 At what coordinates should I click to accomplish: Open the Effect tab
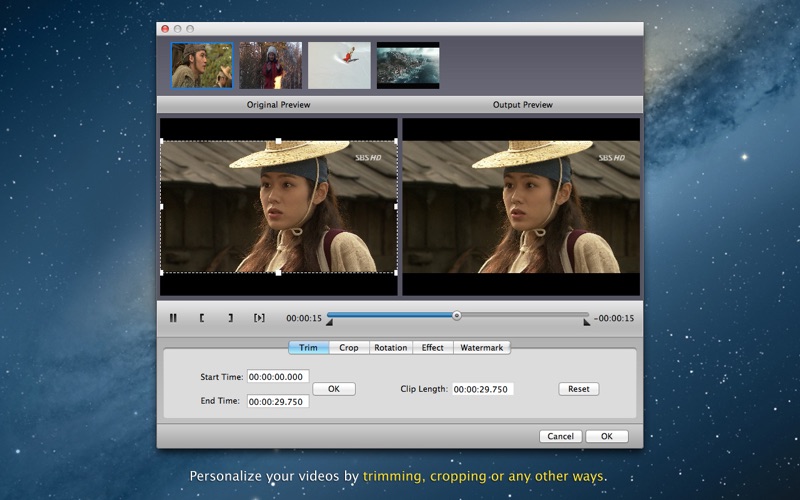[x=433, y=347]
